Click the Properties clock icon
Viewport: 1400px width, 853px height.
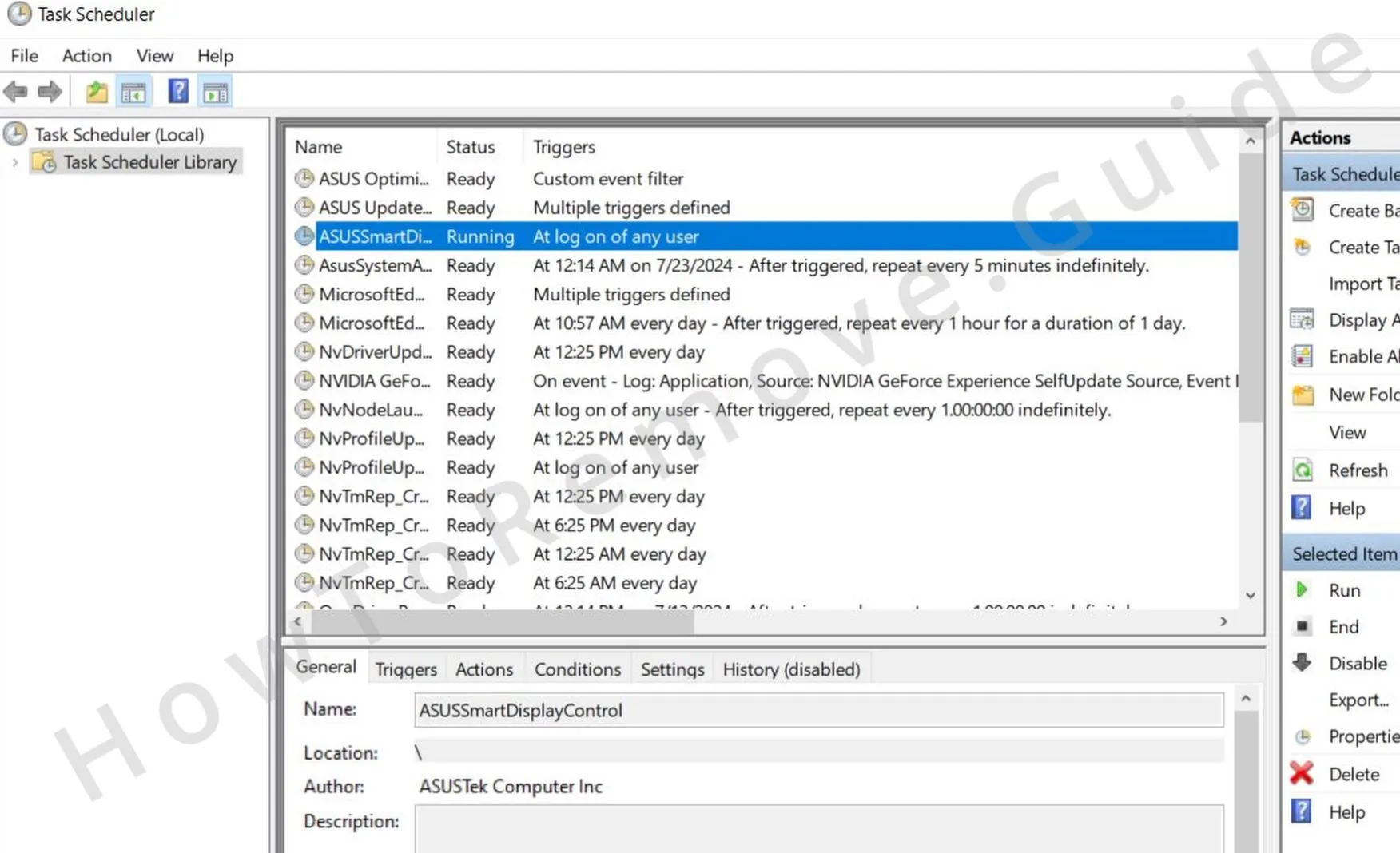(1303, 736)
